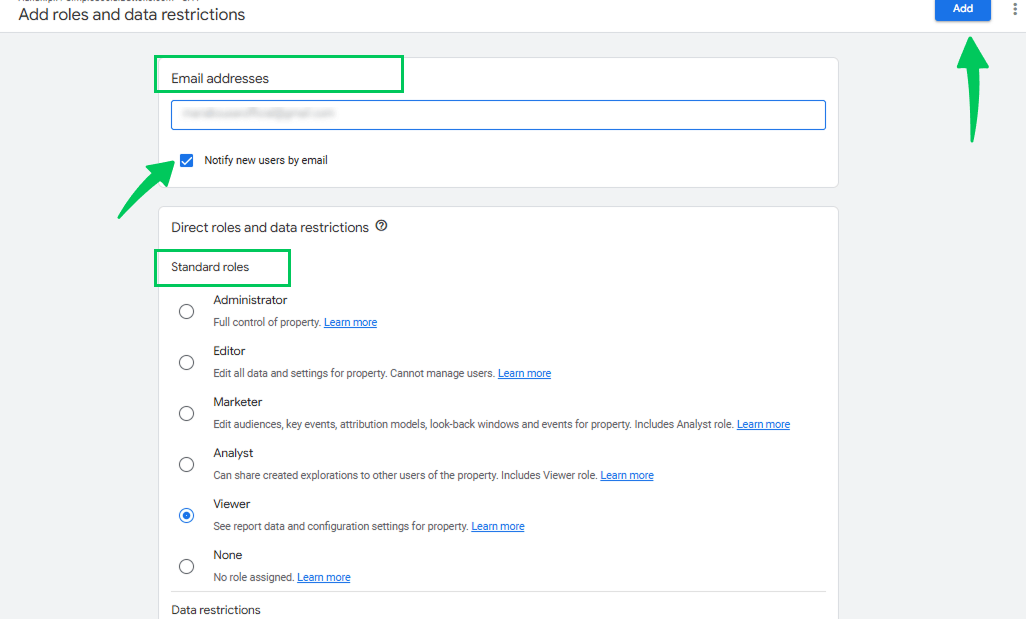Focus the Email addresses input field
The height and width of the screenshot is (619, 1026).
(x=498, y=115)
